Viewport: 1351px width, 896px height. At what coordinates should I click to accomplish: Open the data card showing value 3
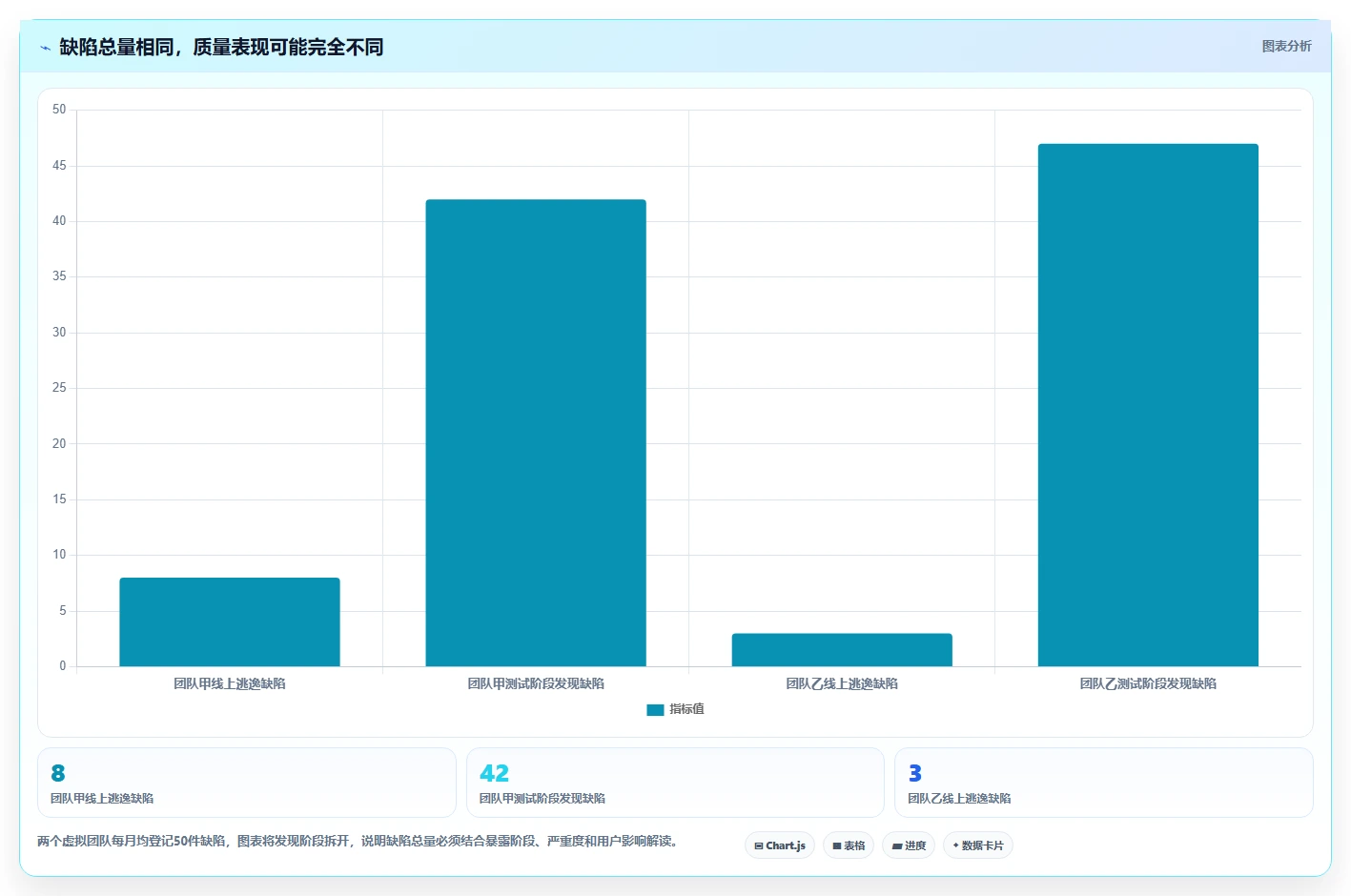[1104, 783]
